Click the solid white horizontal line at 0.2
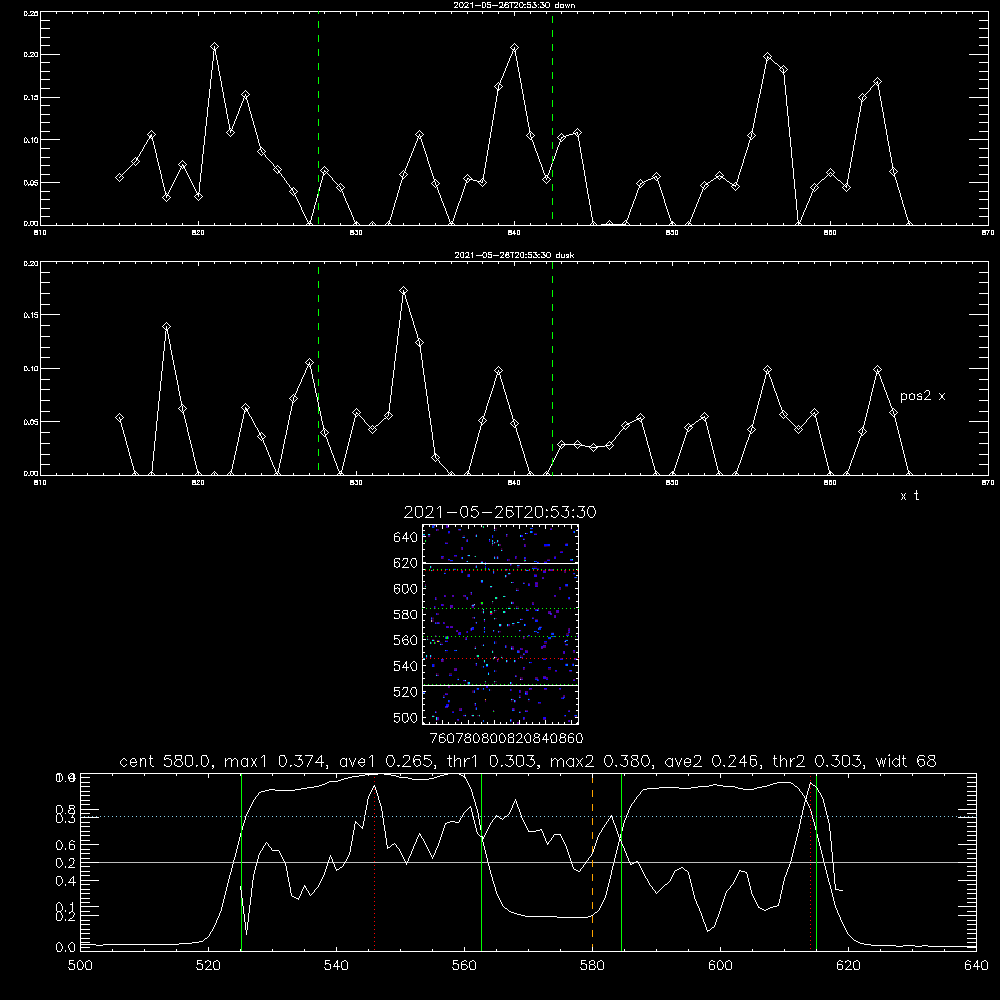1000x1000 pixels. click(528, 862)
